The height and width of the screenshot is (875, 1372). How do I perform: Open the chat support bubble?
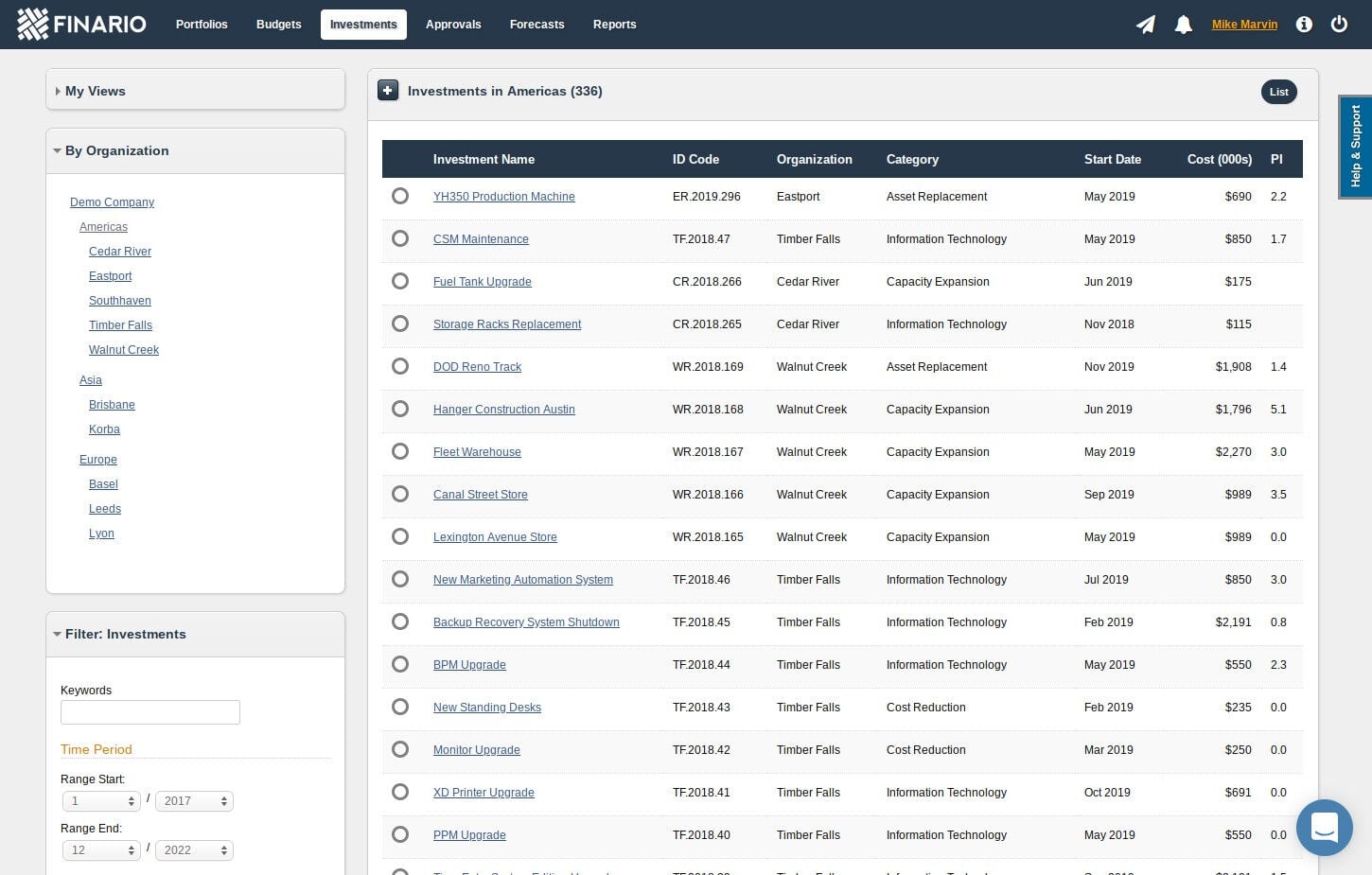pos(1324,827)
